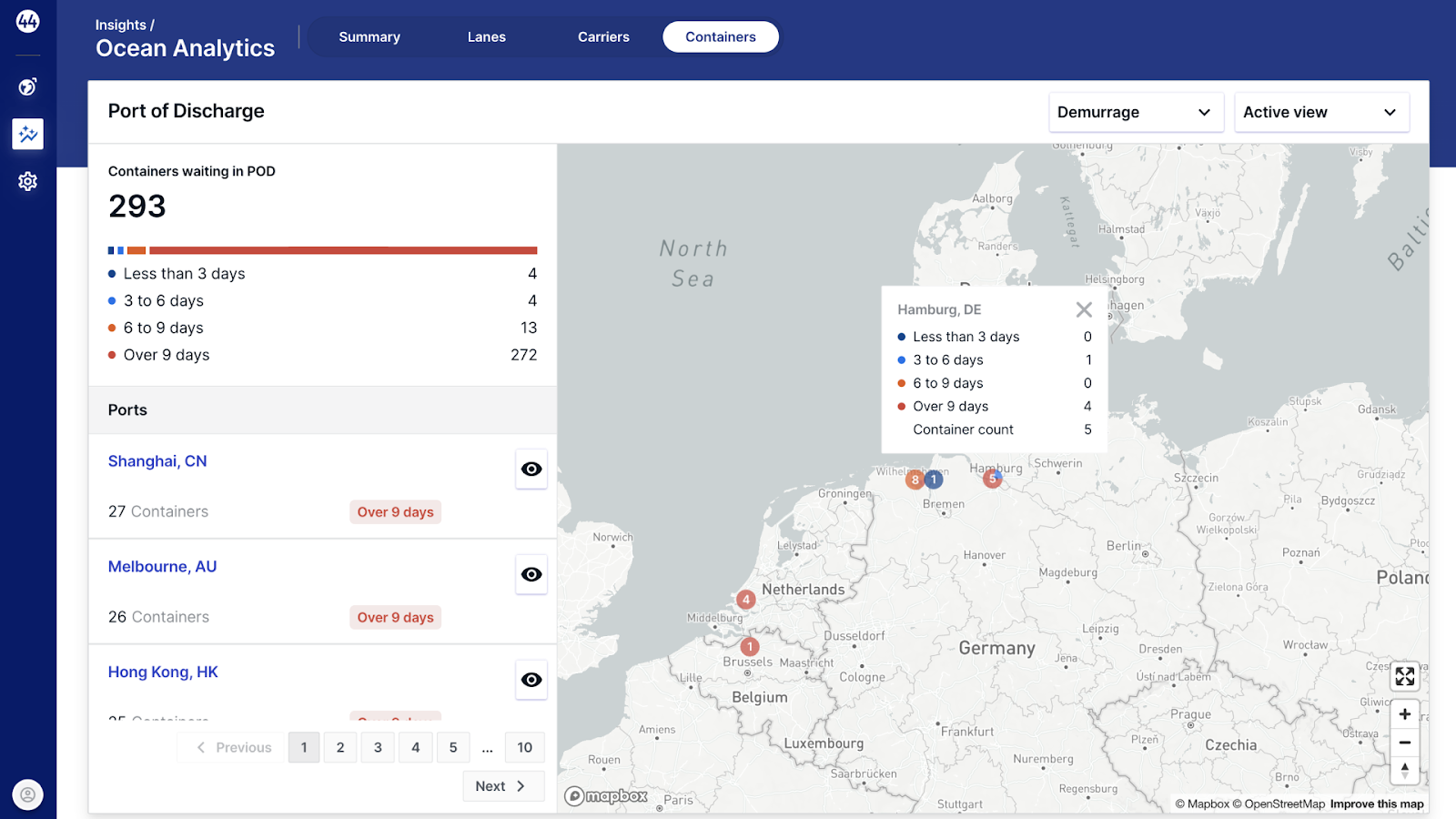Click the 6 to 9 days orange bar segment
The height and width of the screenshot is (819, 1456).
click(x=136, y=250)
